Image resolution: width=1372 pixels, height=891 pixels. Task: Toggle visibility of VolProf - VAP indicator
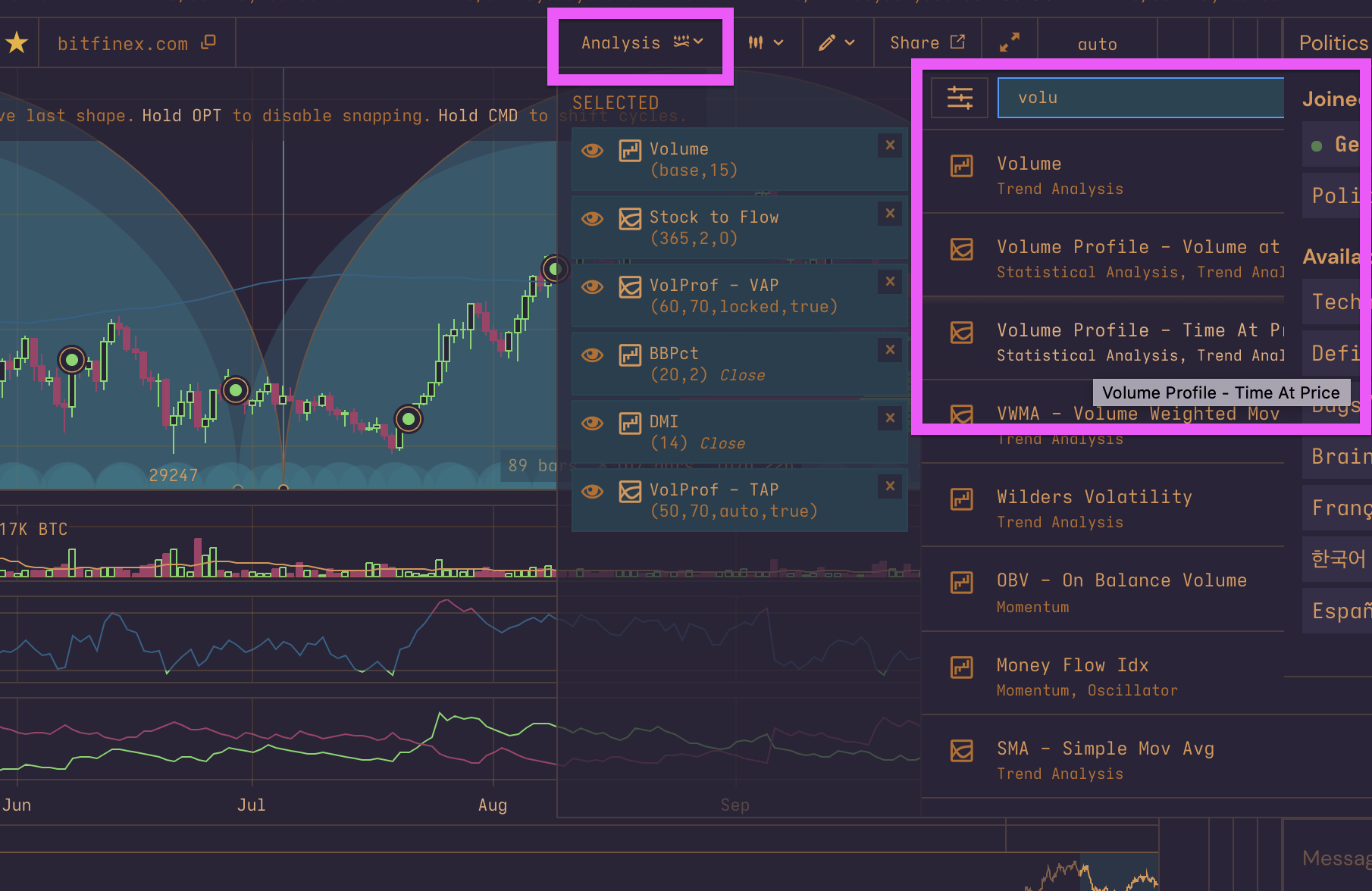click(x=592, y=286)
